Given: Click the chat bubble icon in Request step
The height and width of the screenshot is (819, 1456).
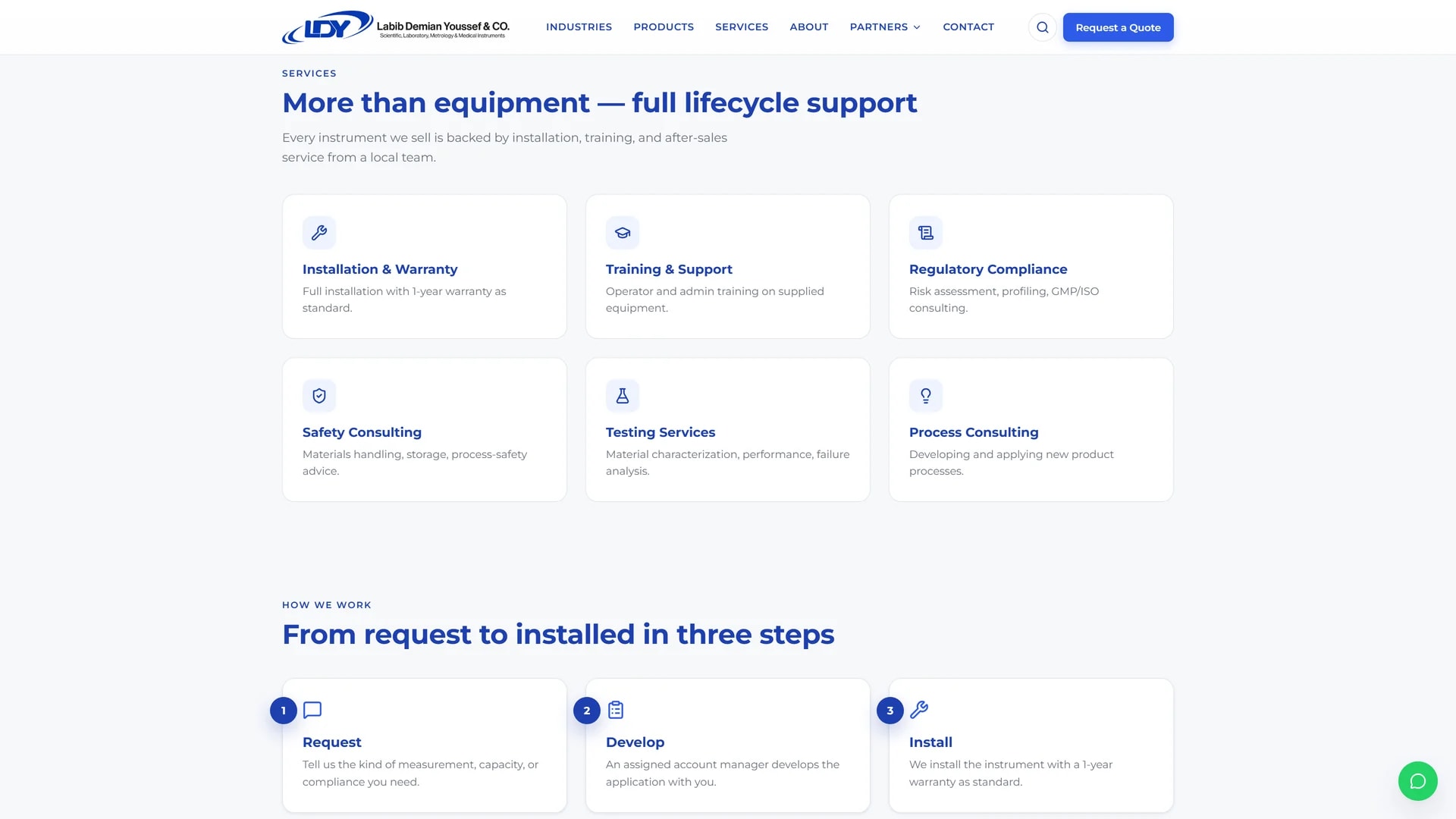Looking at the screenshot, I should tap(312, 710).
